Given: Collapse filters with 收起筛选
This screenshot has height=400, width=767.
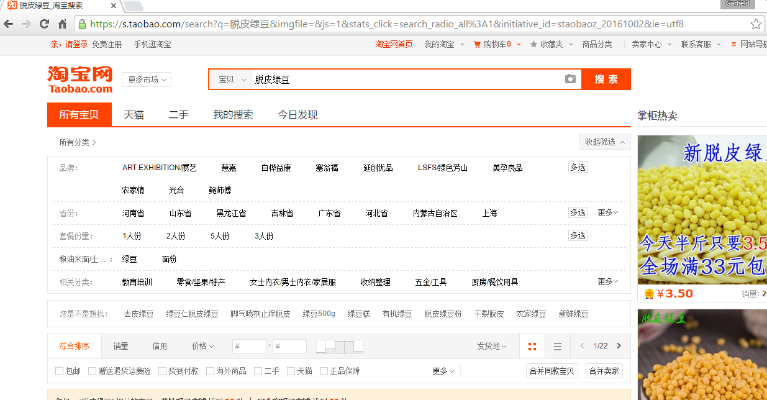Looking at the screenshot, I should pos(603,142).
